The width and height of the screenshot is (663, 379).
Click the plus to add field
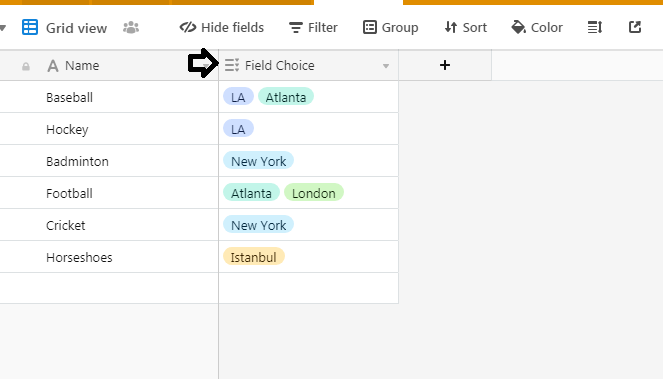click(x=445, y=65)
